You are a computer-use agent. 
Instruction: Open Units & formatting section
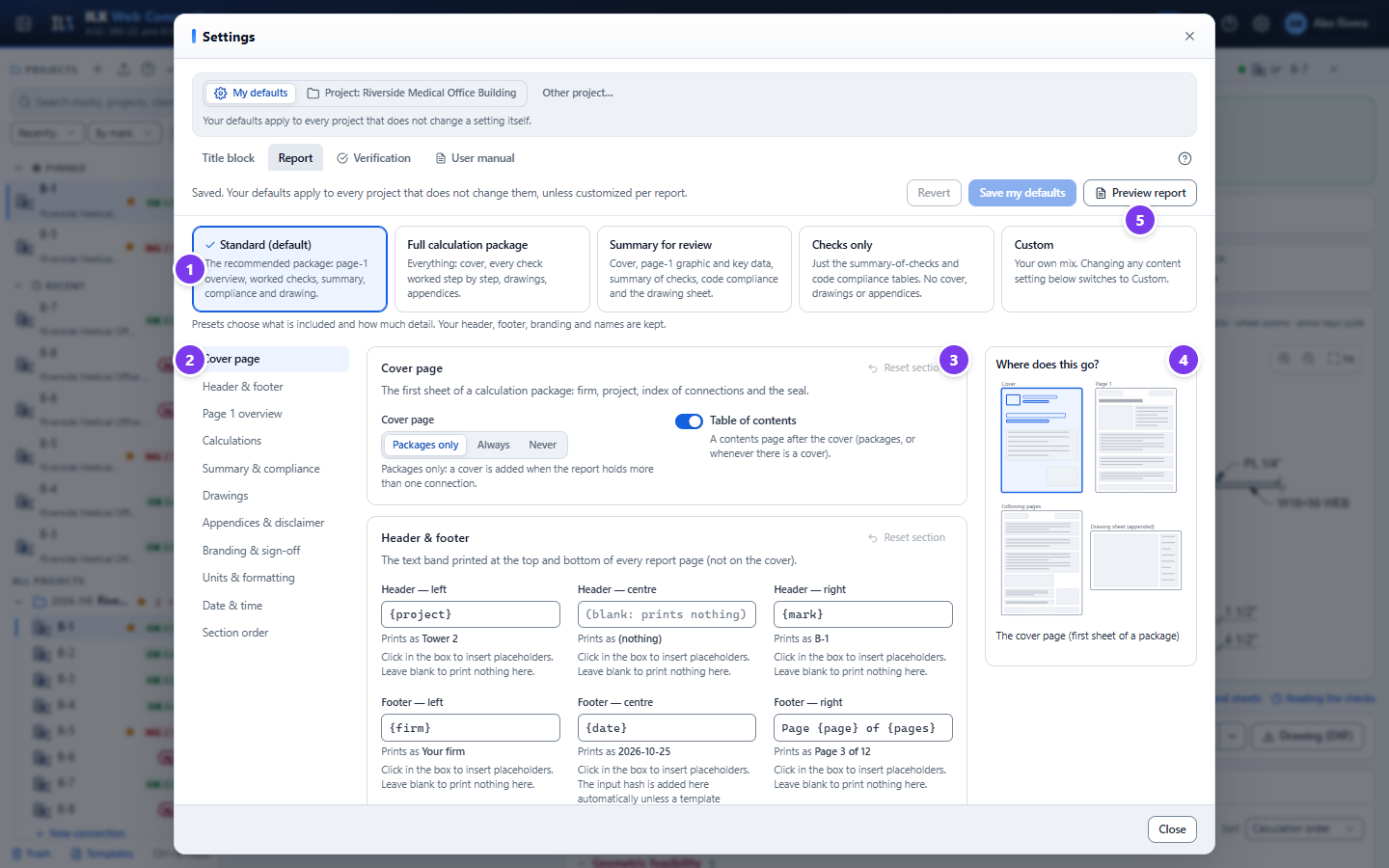tap(270, 578)
